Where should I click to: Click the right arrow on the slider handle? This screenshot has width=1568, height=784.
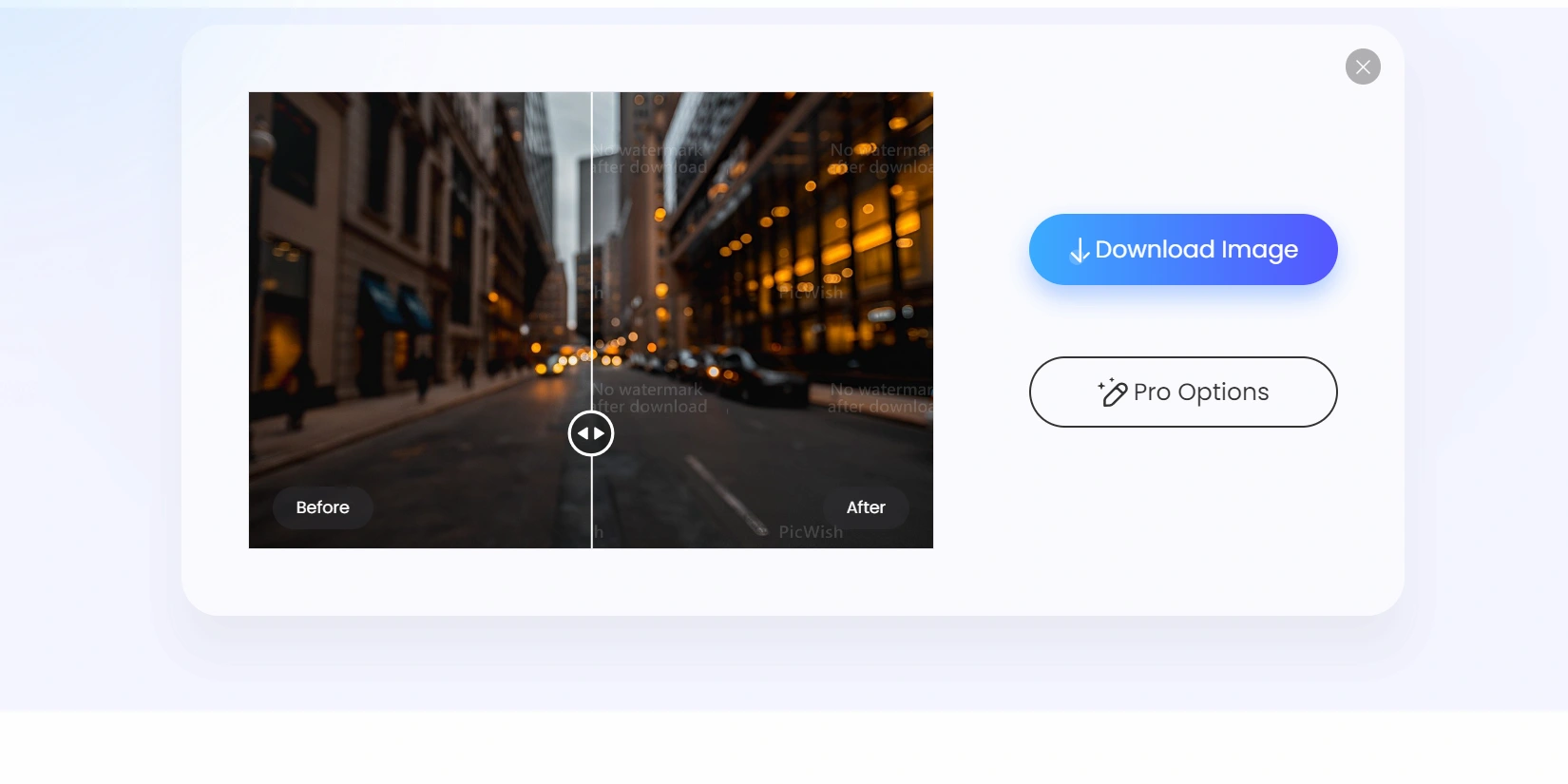600,433
